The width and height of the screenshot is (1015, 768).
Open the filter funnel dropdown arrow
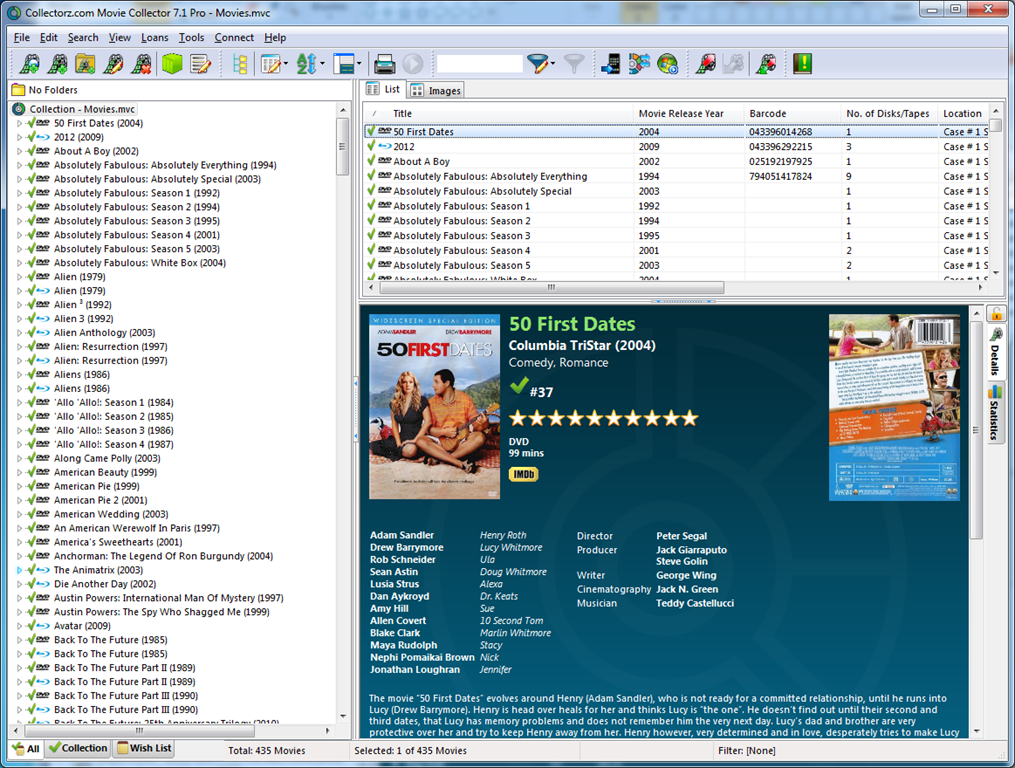[553, 63]
